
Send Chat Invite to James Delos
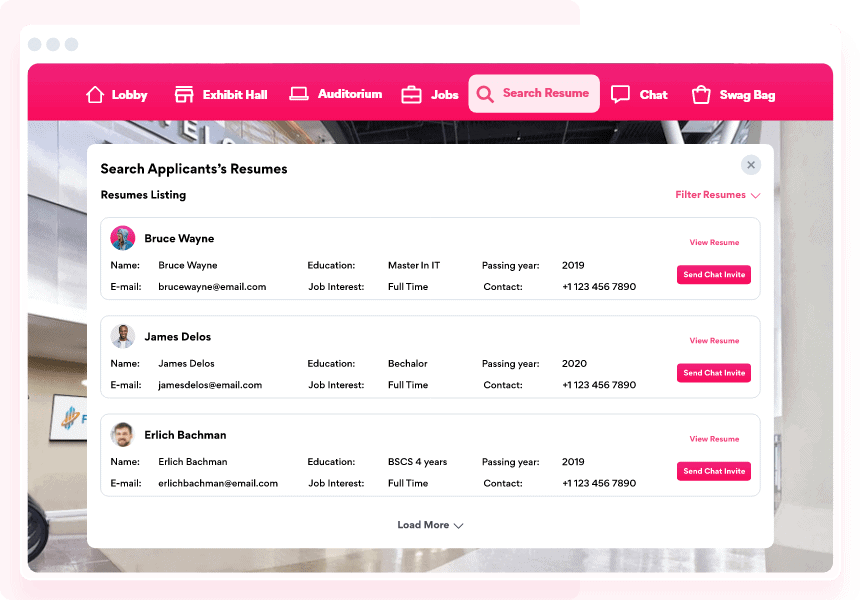(714, 372)
